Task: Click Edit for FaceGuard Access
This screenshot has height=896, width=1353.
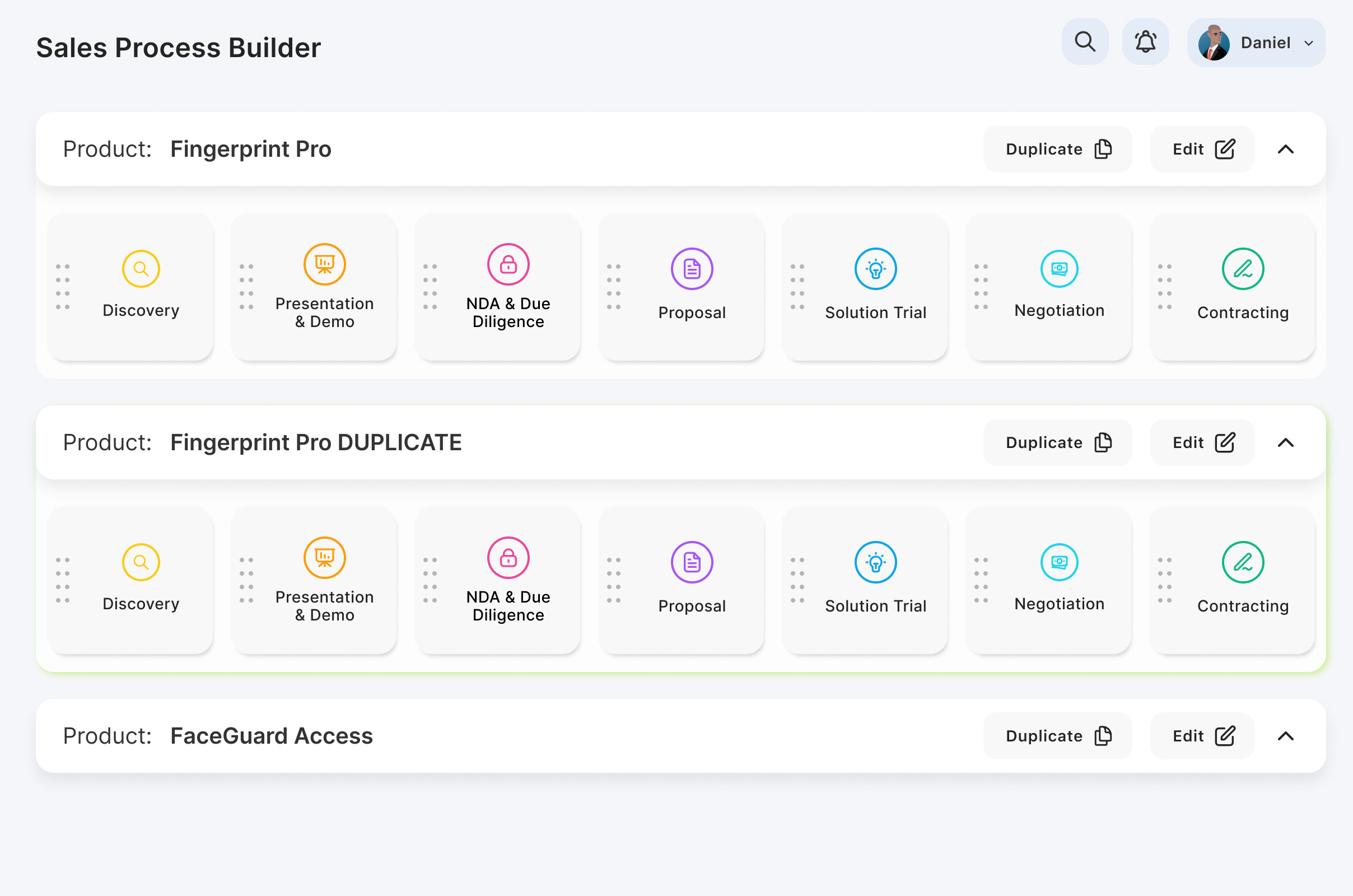Action: (x=1202, y=736)
